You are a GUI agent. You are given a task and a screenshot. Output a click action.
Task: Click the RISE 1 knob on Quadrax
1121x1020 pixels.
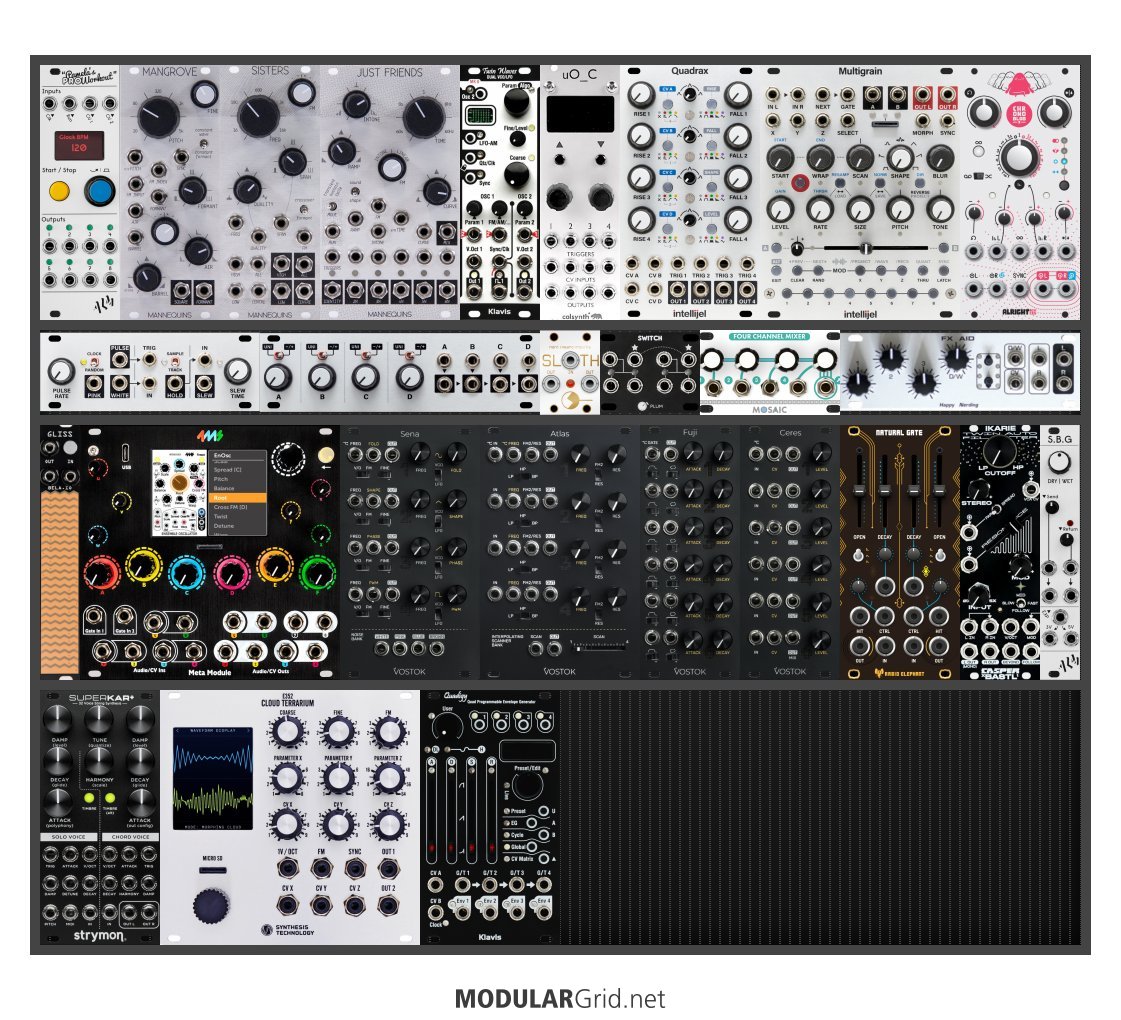click(x=635, y=96)
